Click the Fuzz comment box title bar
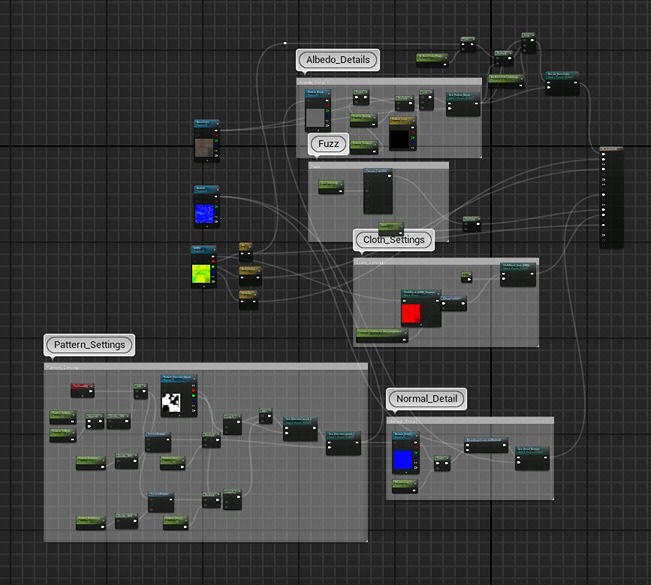 click(379, 166)
